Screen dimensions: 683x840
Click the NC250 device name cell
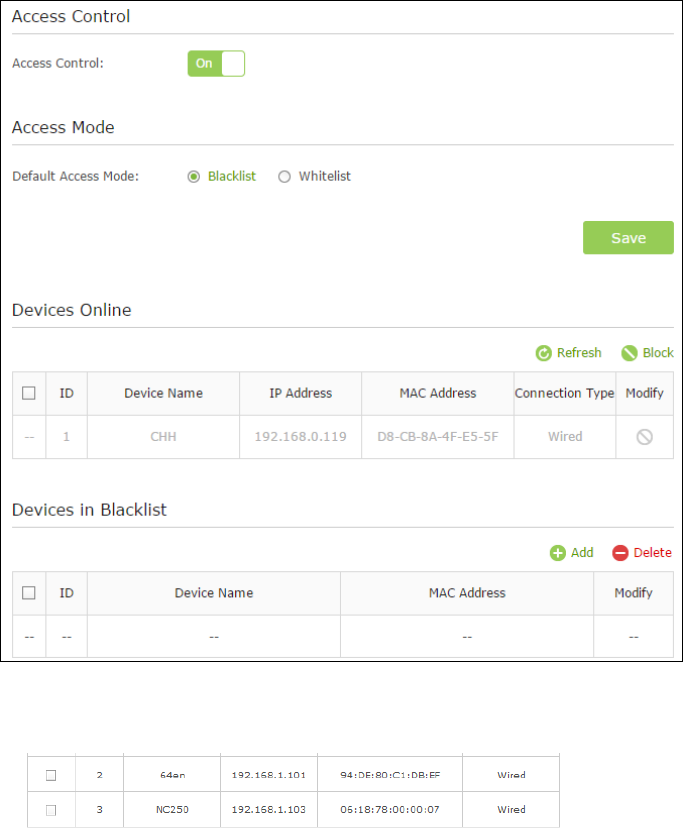(x=172, y=809)
